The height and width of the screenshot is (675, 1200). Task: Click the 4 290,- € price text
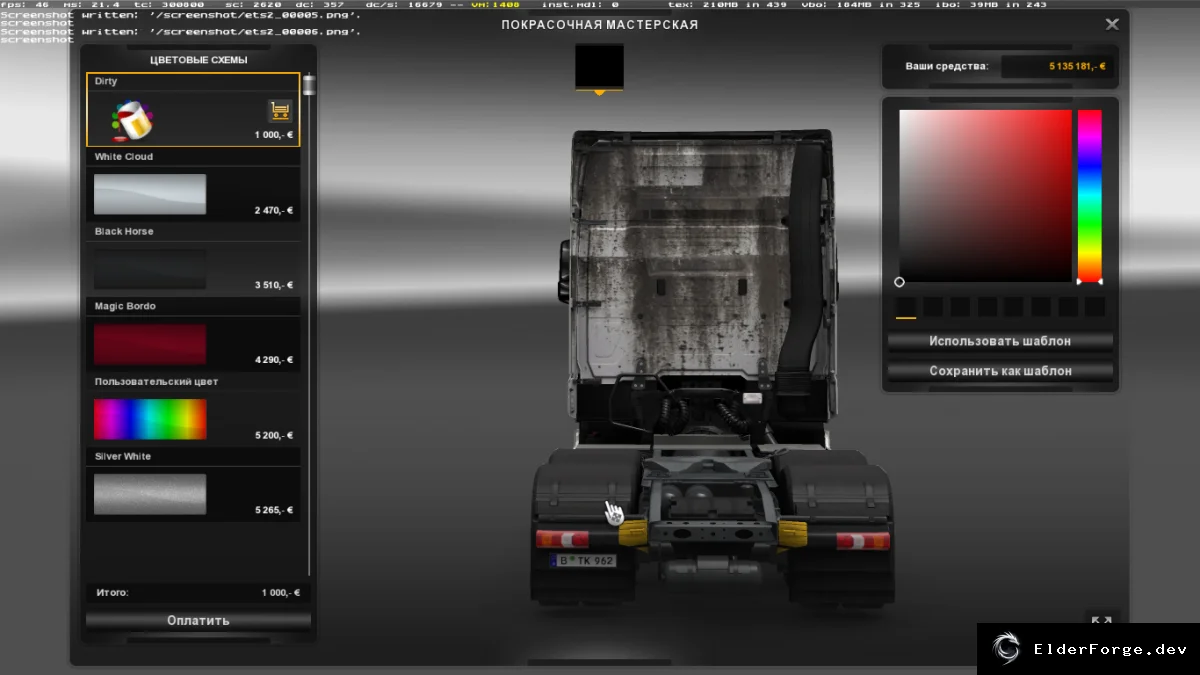[274, 360]
